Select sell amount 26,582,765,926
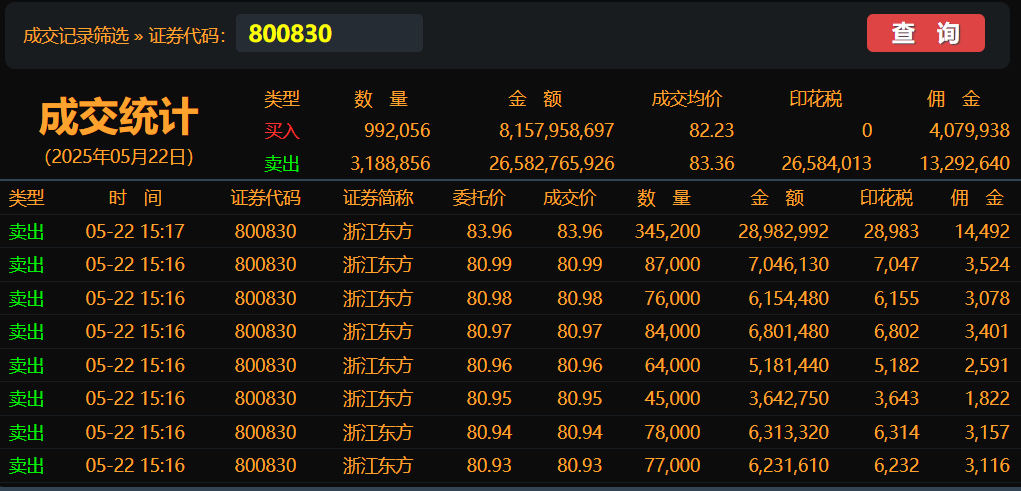1021x491 pixels. pyautogui.click(x=552, y=163)
